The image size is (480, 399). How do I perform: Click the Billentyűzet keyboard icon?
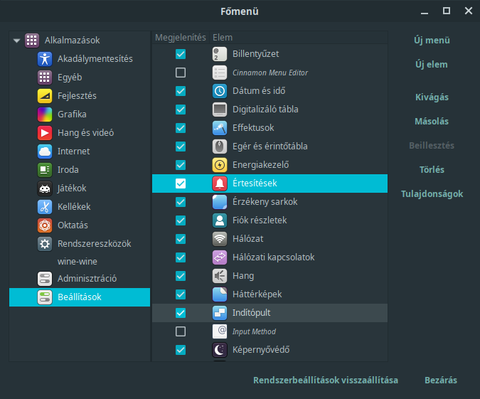coord(220,54)
